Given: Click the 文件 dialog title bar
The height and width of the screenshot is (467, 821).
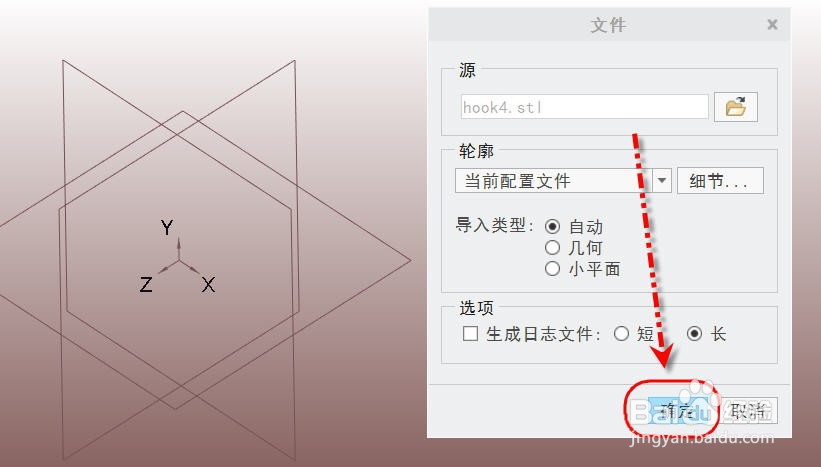Looking at the screenshot, I should (x=609, y=25).
